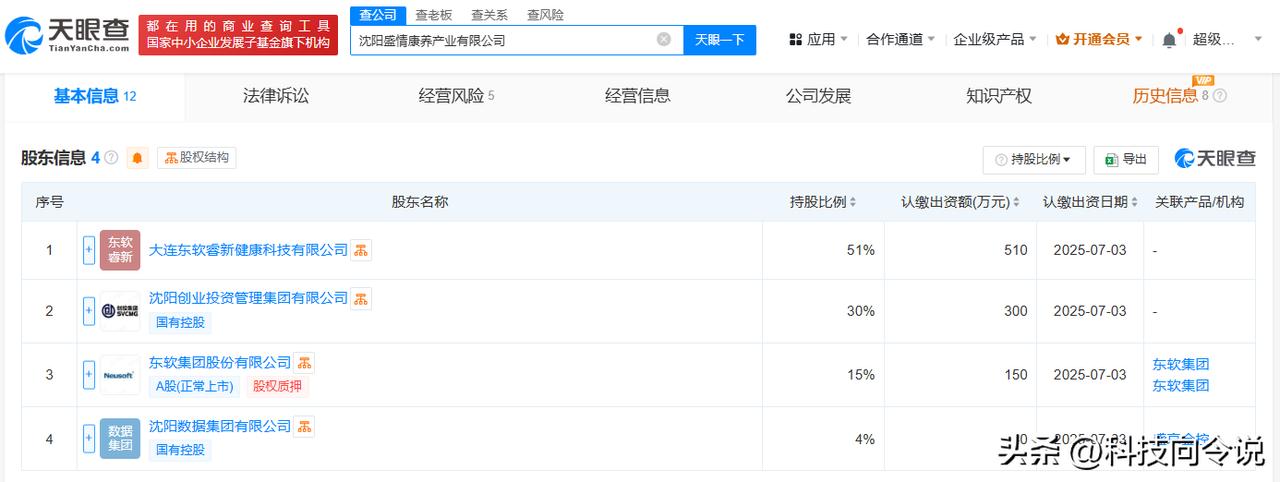Viewport: 1280px width, 482px height.
Task: Expand the 沈阳数据集团有限公司 row plus toggle
Action: 89,438
